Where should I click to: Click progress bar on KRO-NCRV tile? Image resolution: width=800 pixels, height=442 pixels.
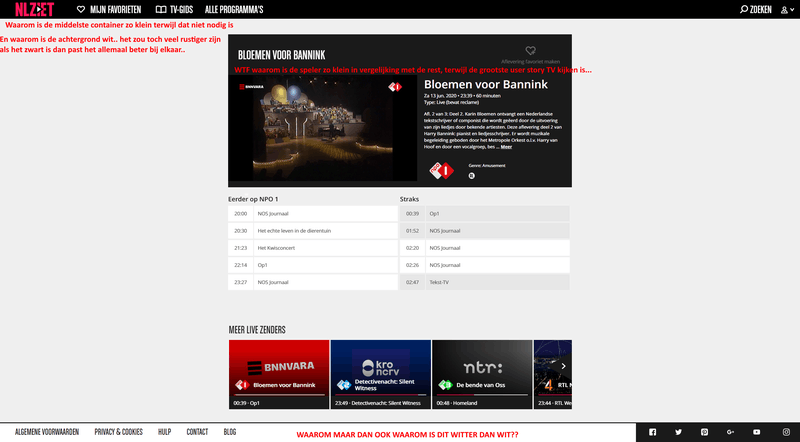tap(381, 395)
